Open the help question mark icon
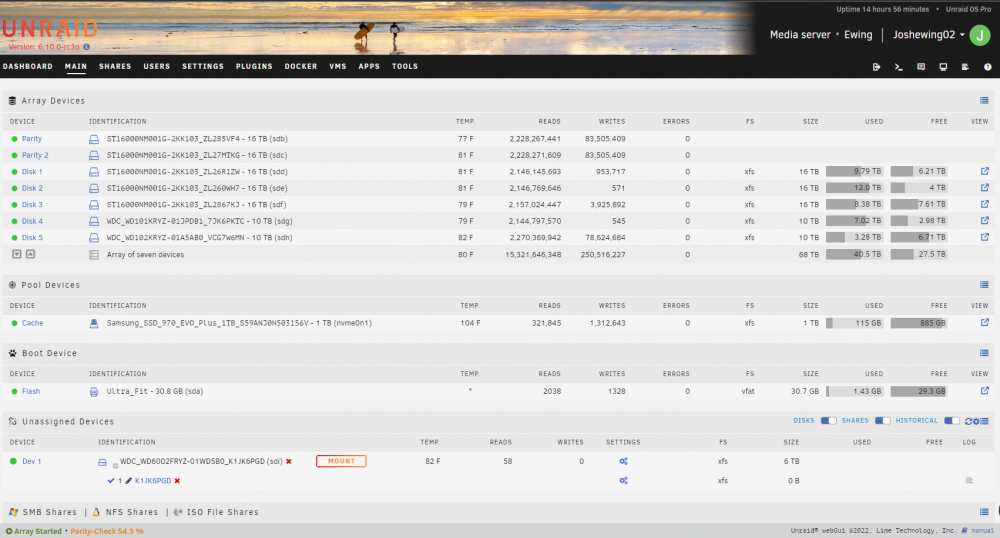 (987, 67)
